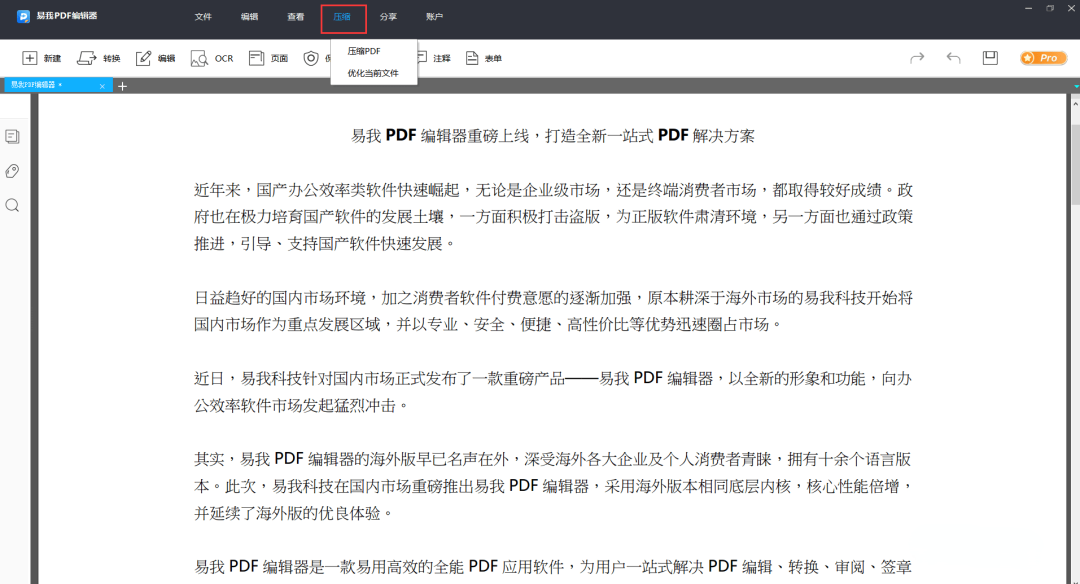Click the line starting 易我 PDF 编辑器是一款易用高效
The height and width of the screenshot is (584, 1080).
553,567
